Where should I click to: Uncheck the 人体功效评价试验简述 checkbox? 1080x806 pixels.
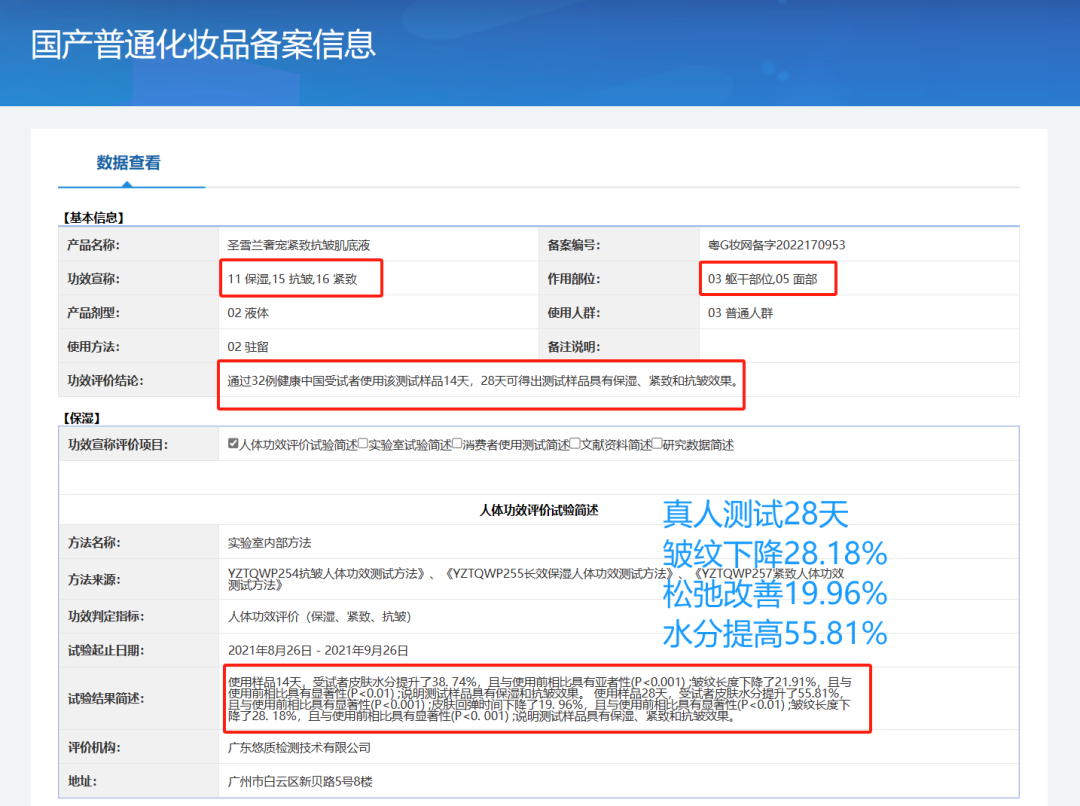point(233,444)
